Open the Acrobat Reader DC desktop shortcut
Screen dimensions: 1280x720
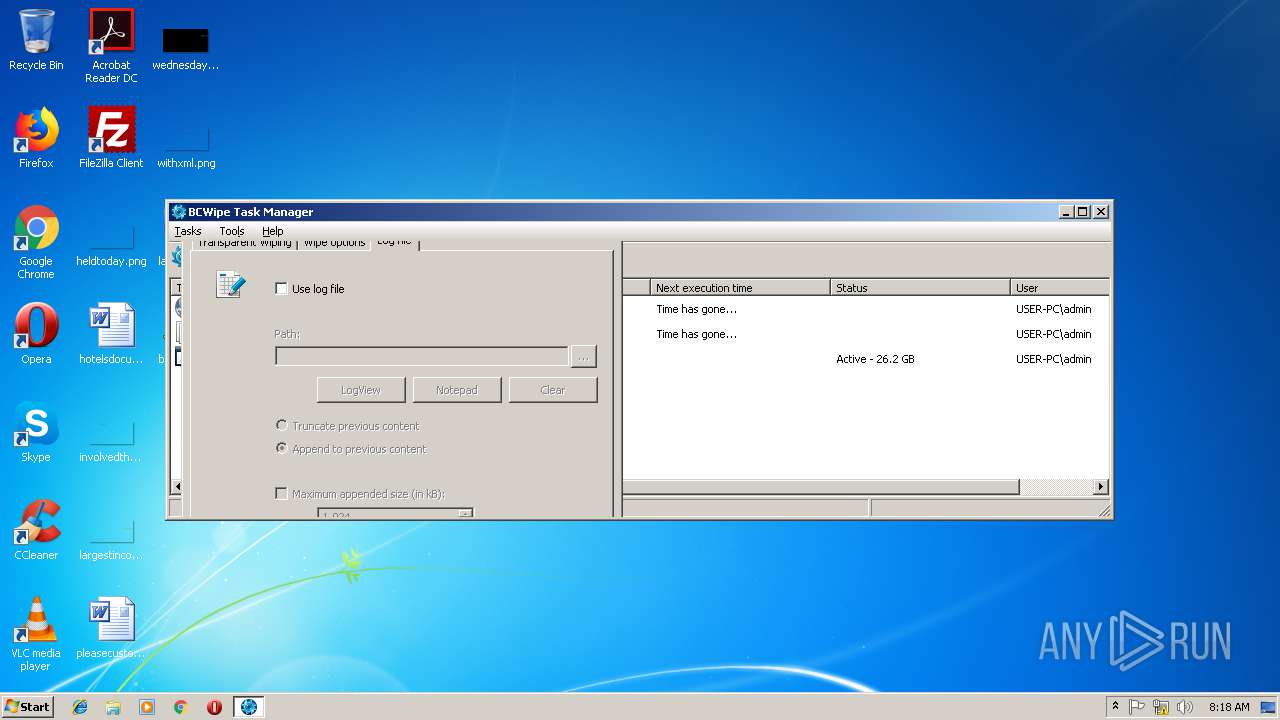click(111, 46)
